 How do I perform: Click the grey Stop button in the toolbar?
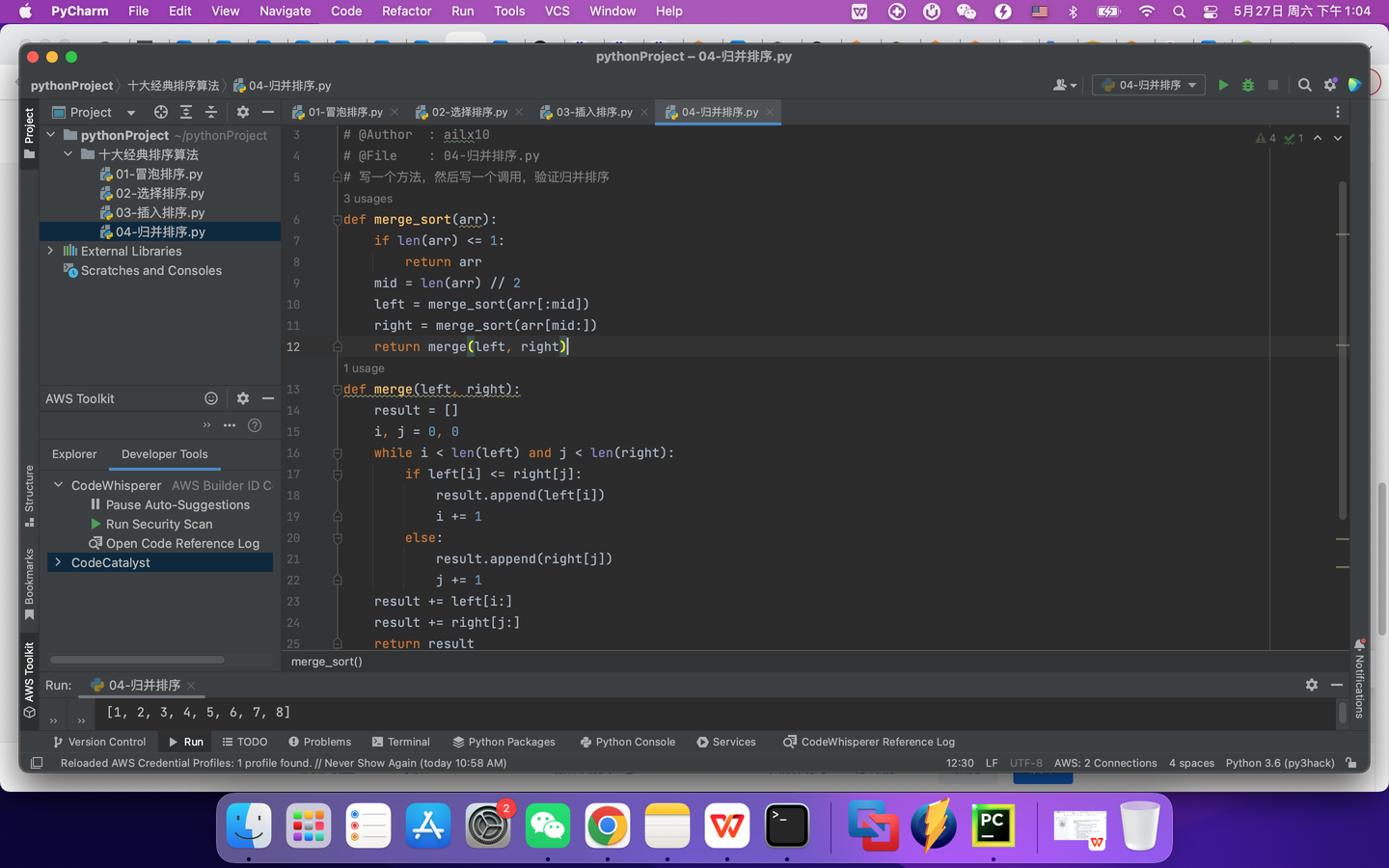point(1273,85)
